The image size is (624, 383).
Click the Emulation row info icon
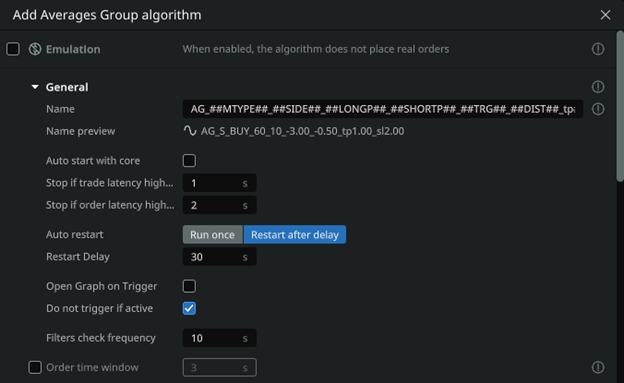tap(598, 49)
